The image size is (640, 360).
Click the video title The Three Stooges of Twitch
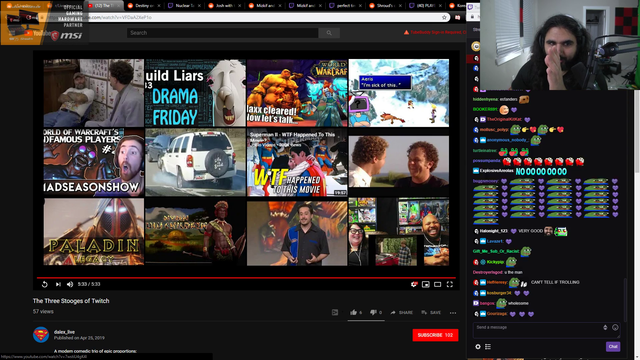tap(71, 301)
